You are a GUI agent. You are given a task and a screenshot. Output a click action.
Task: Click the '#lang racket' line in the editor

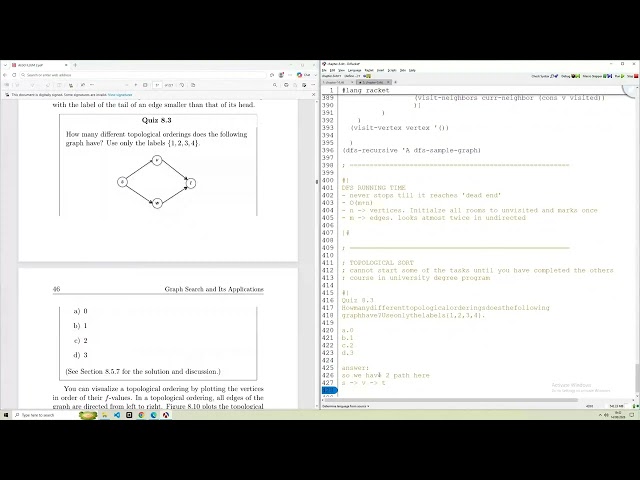[x=366, y=90]
